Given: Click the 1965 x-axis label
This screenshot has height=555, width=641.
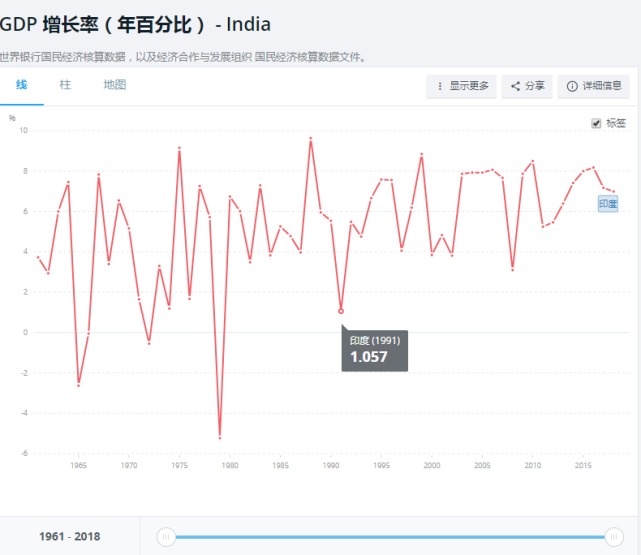Looking at the screenshot, I should click(x=78, y=465).
